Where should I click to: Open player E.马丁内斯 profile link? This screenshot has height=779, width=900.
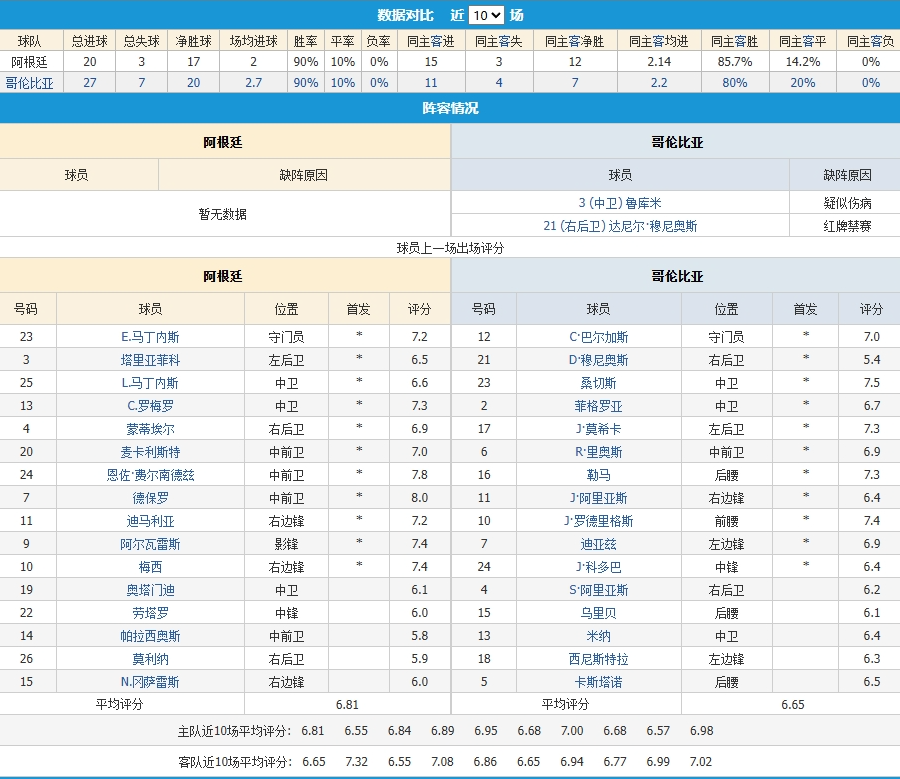tap(150, 337)
